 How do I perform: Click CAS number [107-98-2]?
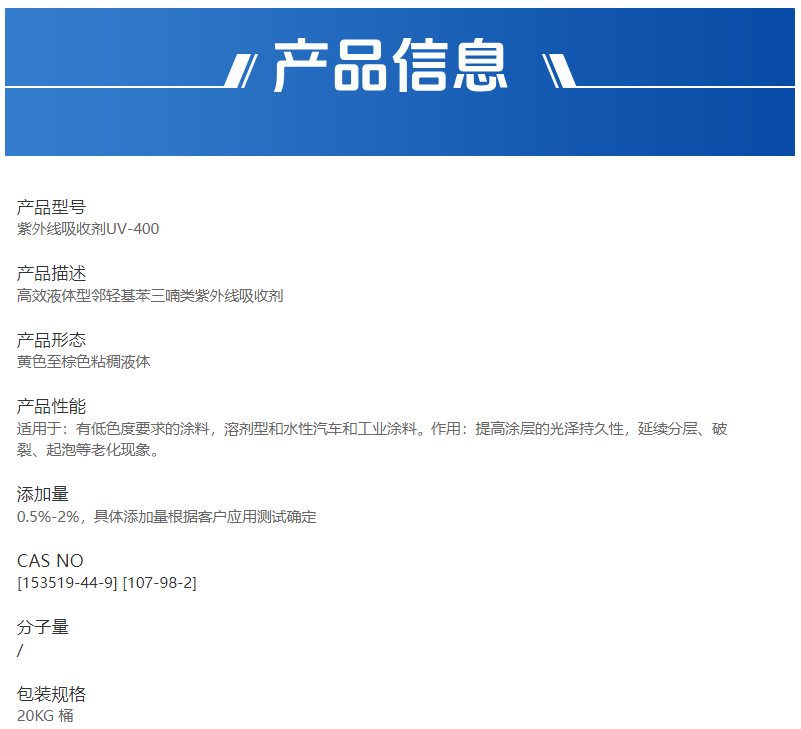click(x=159, y=583)
